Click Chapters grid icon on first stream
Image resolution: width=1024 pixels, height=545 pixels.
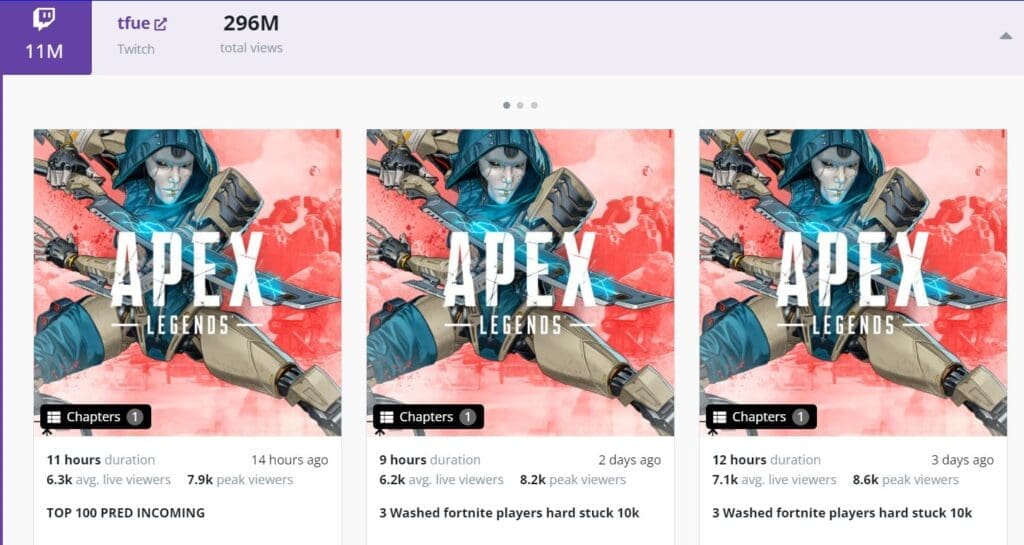54,417
